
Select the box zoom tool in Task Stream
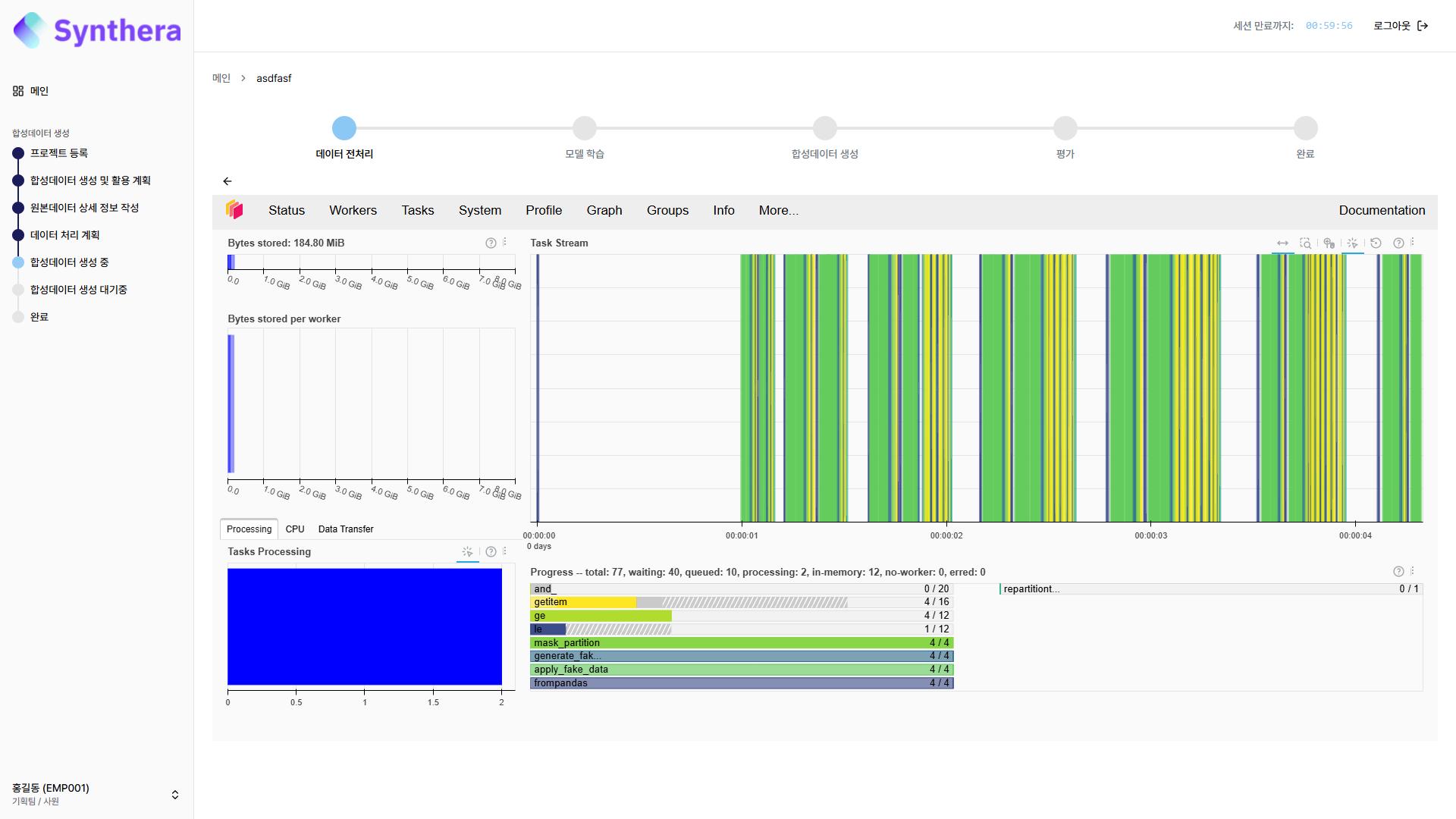[1305, 243]
